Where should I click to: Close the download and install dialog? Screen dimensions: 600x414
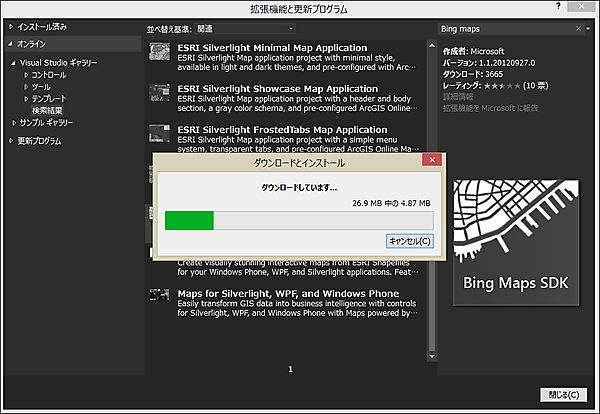432,160
